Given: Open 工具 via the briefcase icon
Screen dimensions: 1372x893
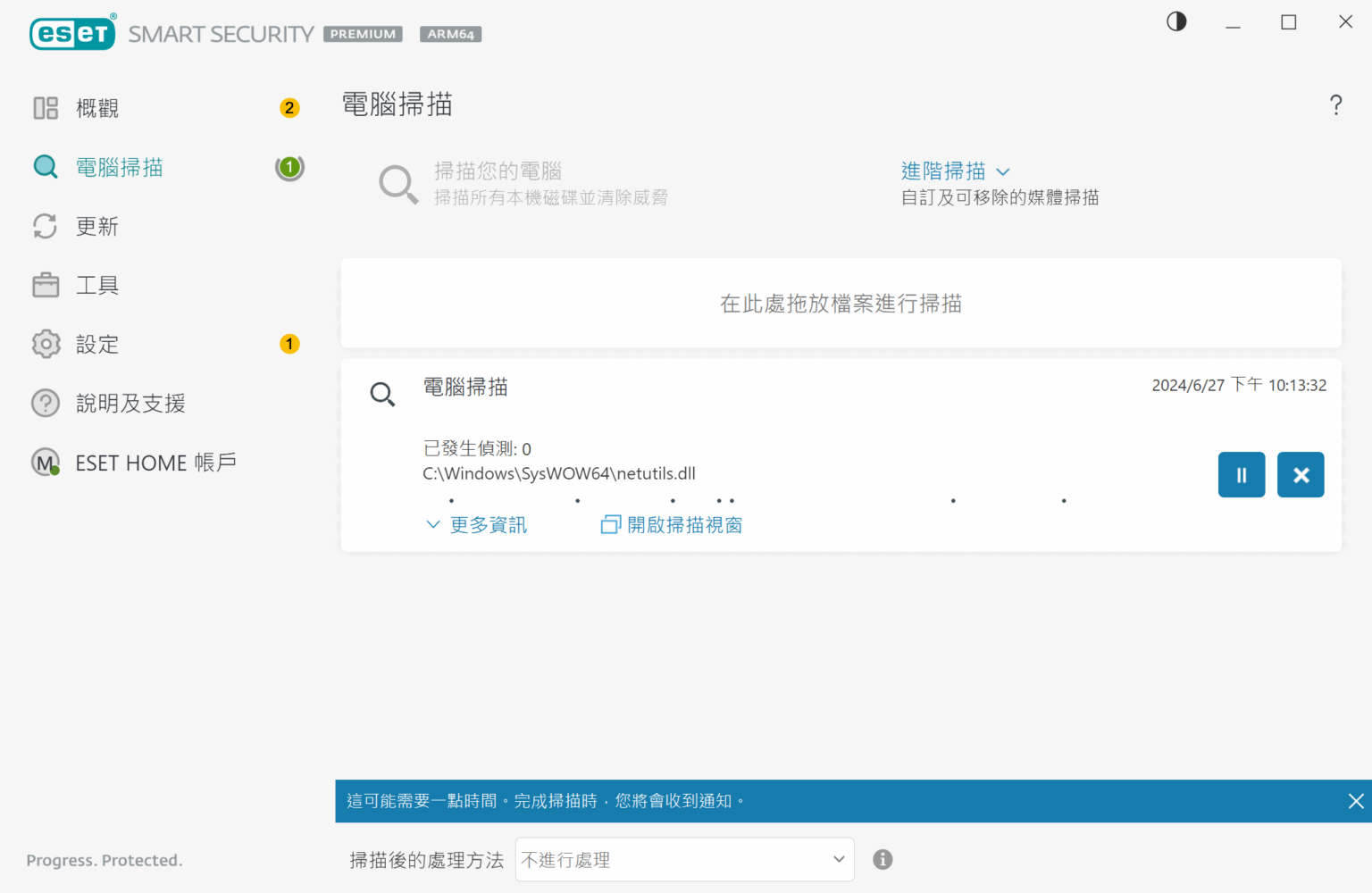Looking at the screenshot, I should click(x=46, y=284).
